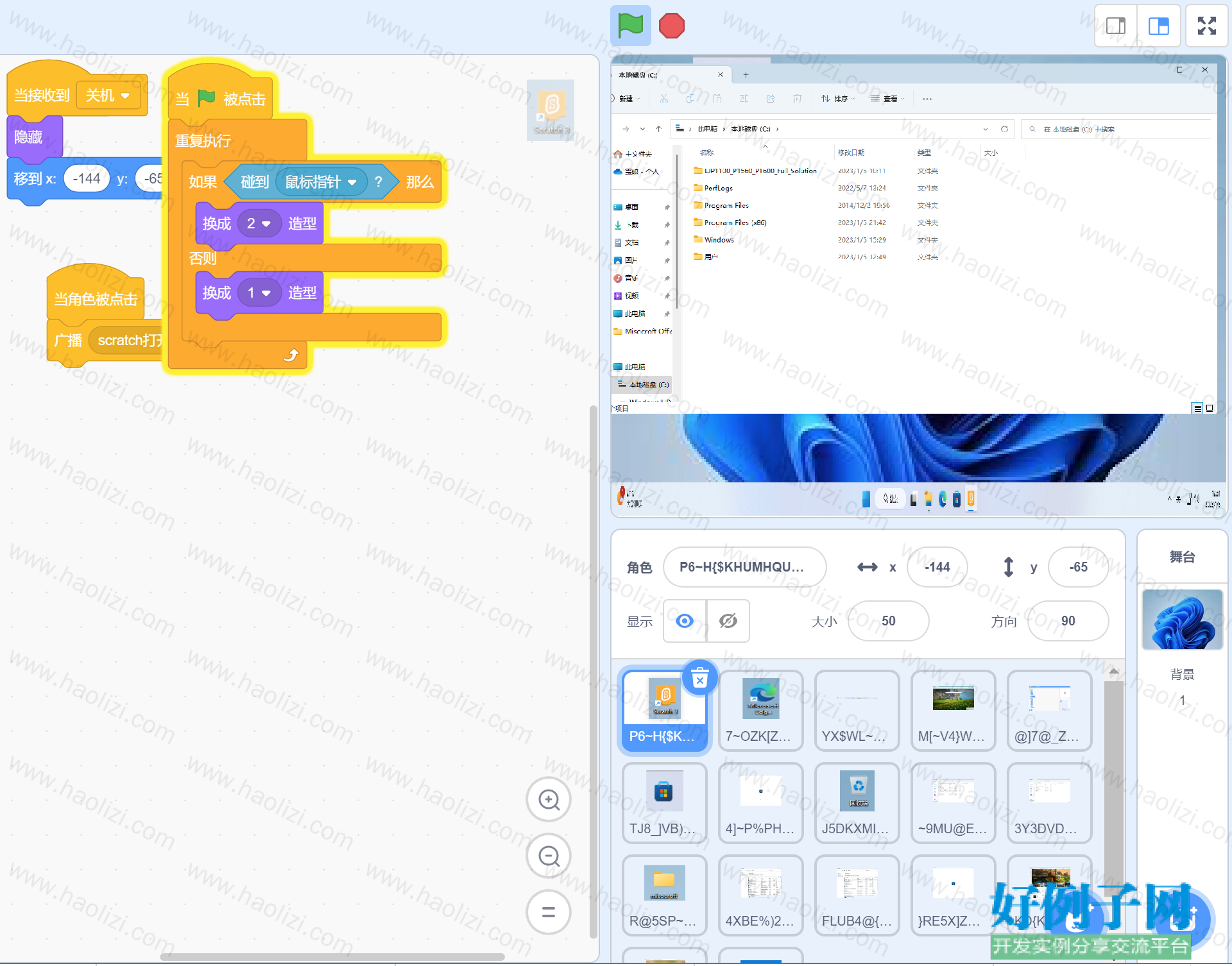Image resolution: width=1232 pixels, height=966 pixels.
Task: Click 本地磁盘 (C:) in stage explorer sidebar
Action: [644, 384]
